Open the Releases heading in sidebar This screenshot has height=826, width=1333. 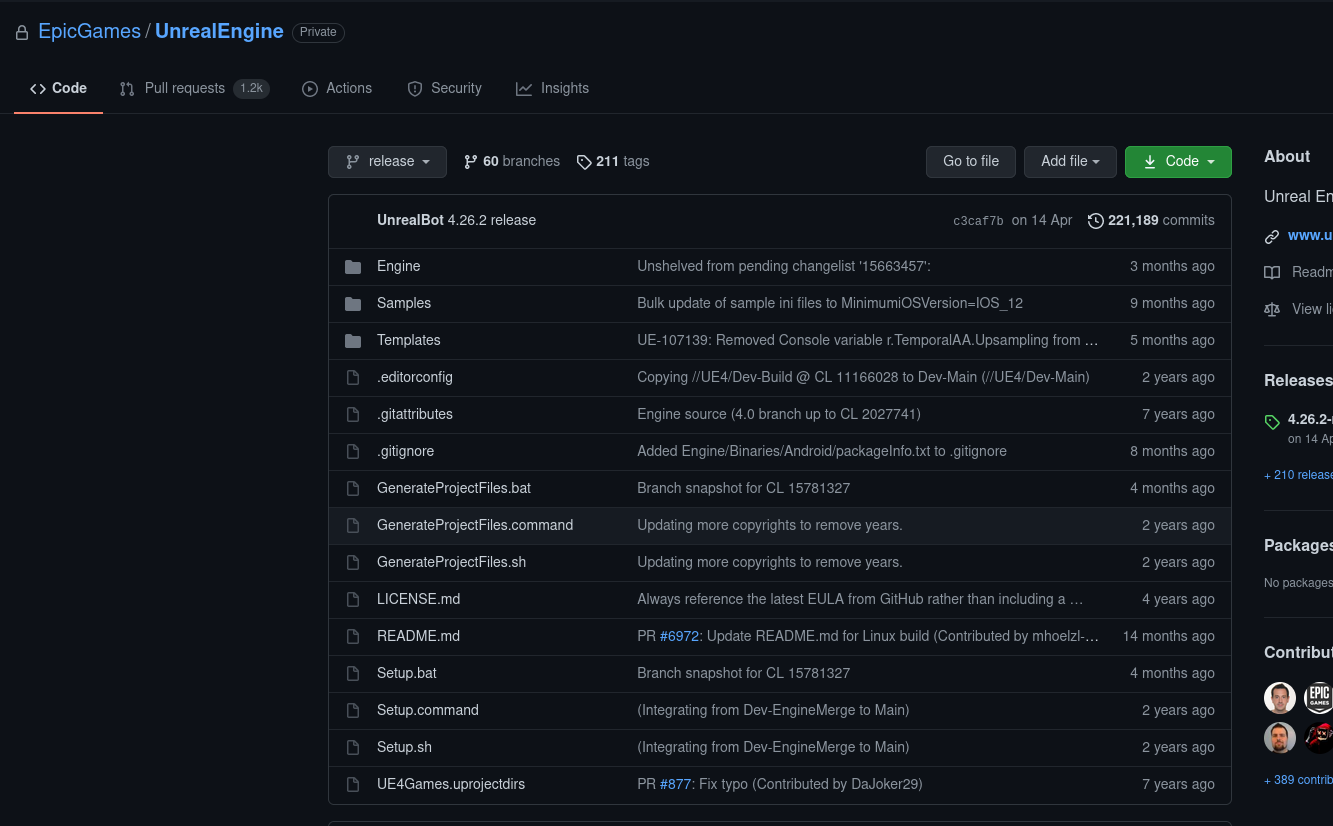(x=1298, y=380)
